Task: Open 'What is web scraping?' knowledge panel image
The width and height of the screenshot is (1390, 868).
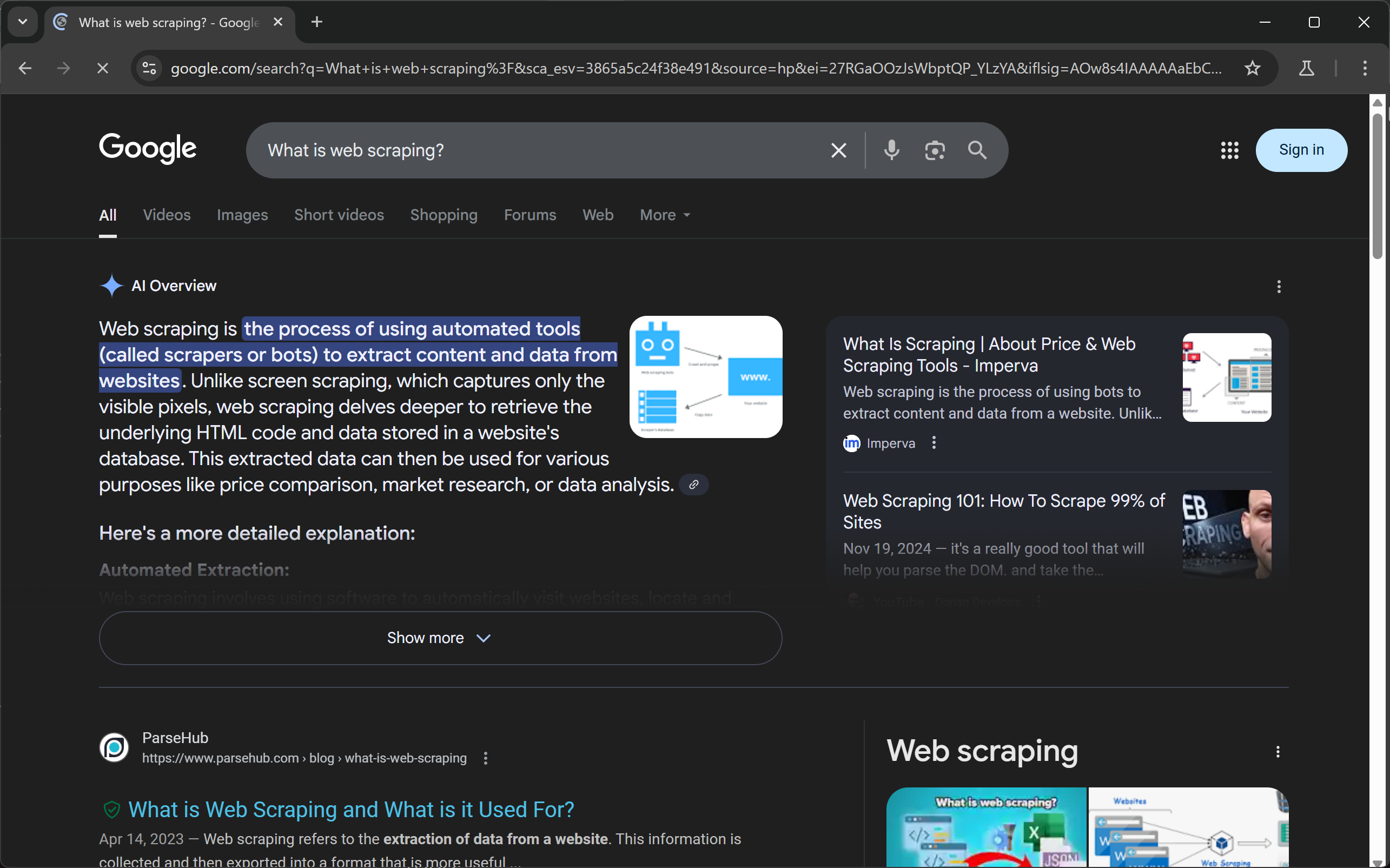Action: 986,827
